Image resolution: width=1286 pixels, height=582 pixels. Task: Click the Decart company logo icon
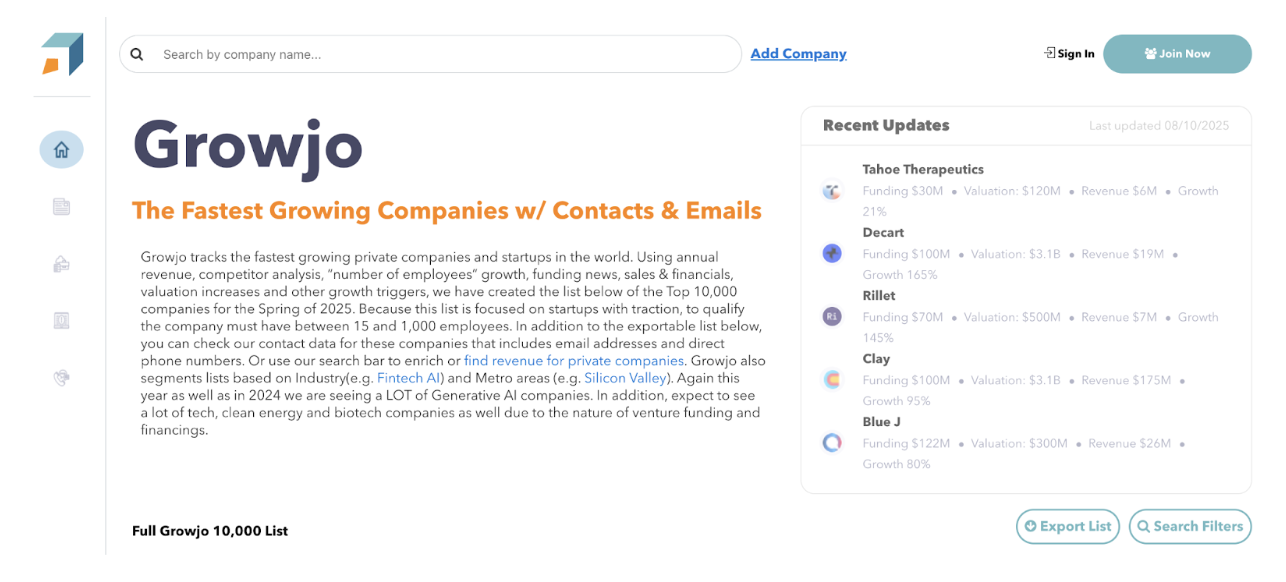click(x=832, y=254)
